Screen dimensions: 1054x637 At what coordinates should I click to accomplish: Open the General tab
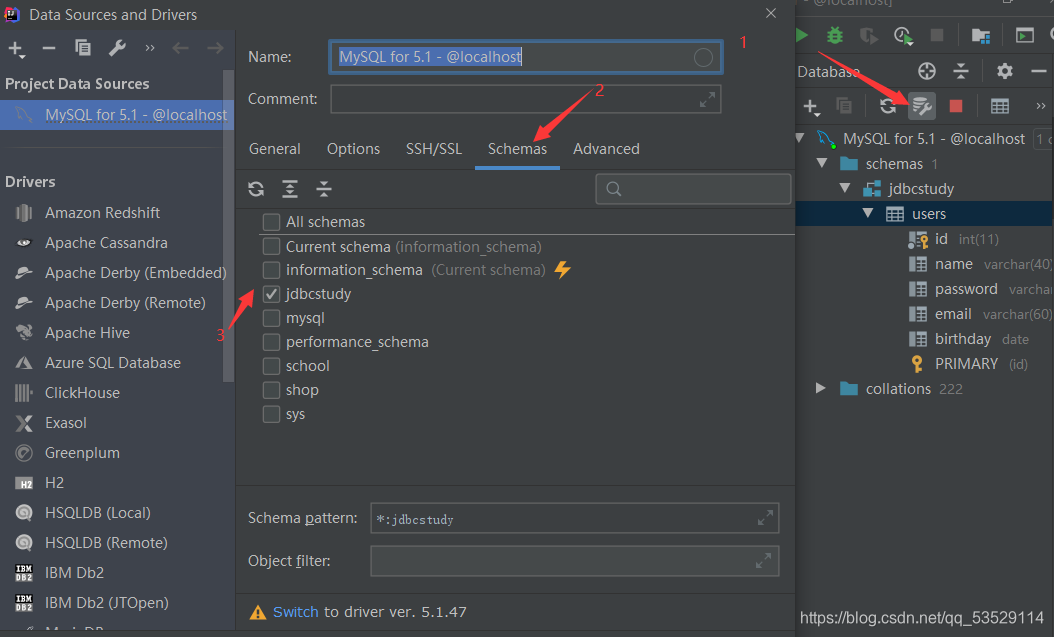[275, 149]
